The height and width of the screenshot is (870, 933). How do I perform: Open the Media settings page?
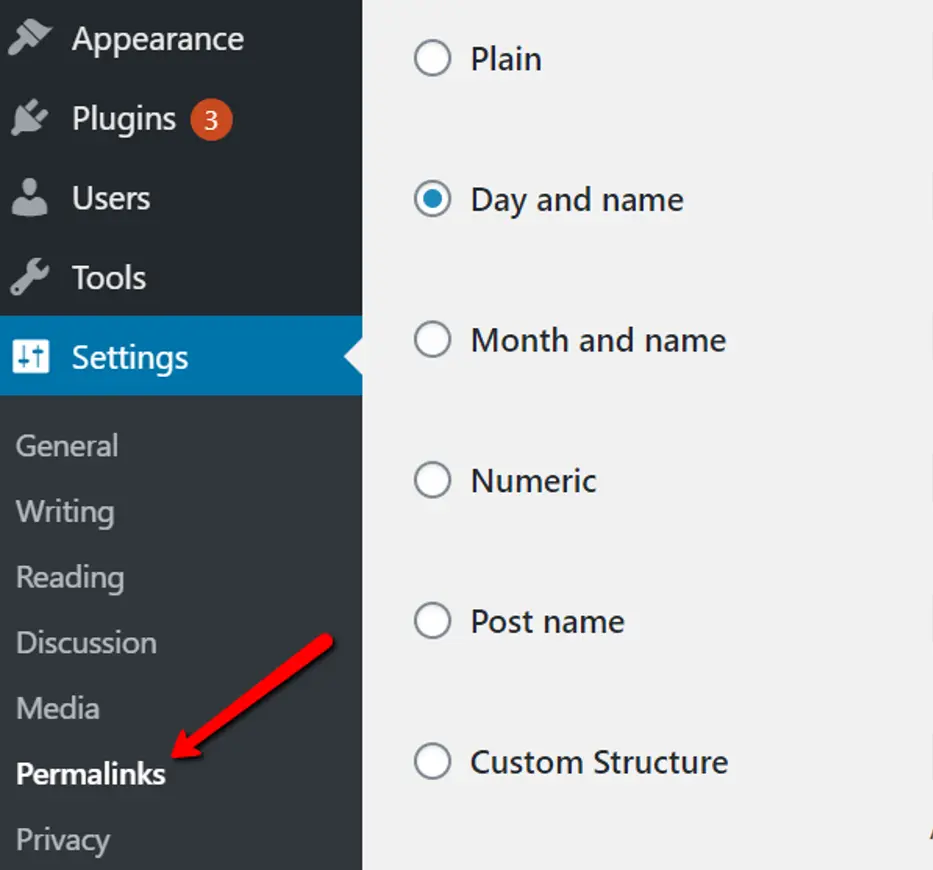pyautogui.click(x=58, y=708)
